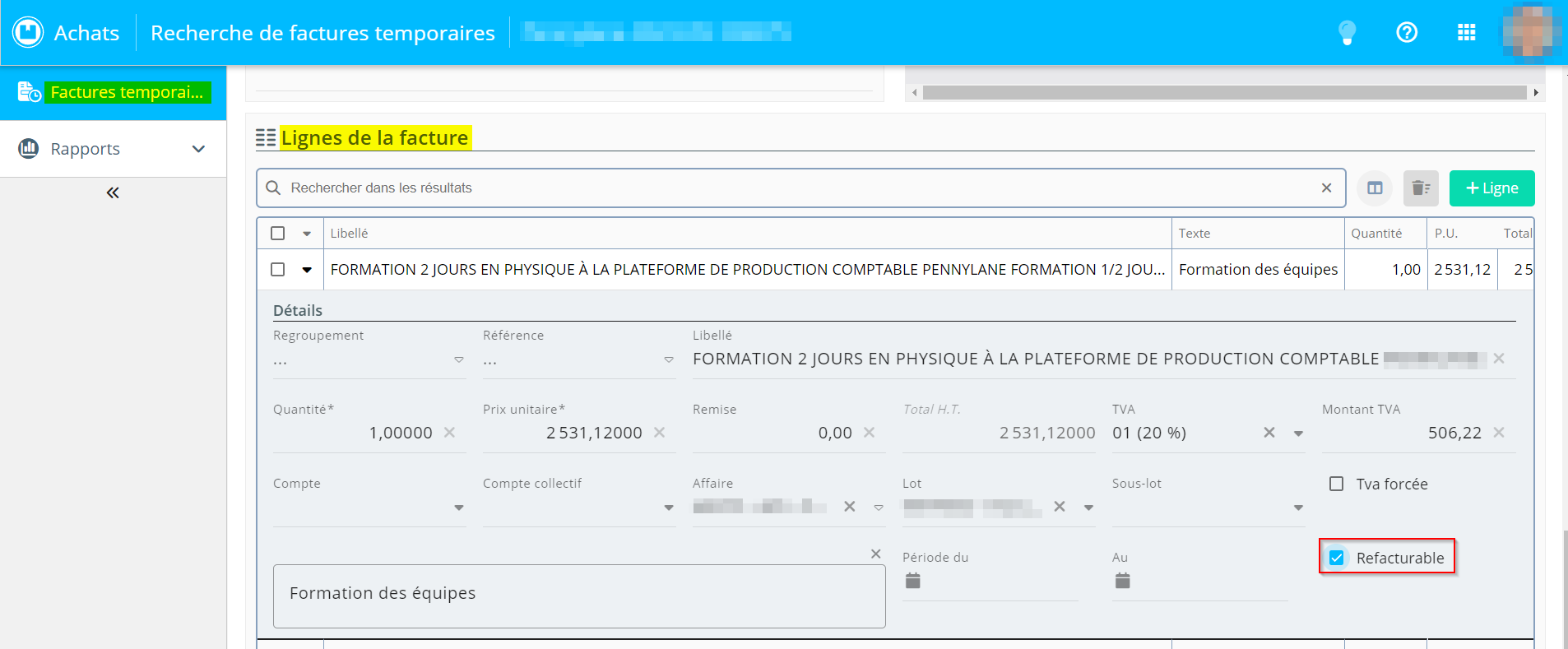Enable the Tva forcée checkbox
Image resolution: width=1568 pixels, height=649 pixels.
click(x=1337, y=484)
